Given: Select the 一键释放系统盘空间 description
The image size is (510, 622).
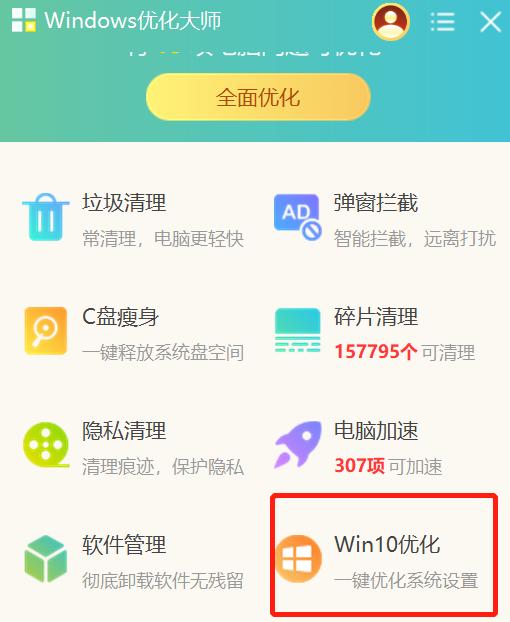Looking at the screenshot, I should pos(163,352).
